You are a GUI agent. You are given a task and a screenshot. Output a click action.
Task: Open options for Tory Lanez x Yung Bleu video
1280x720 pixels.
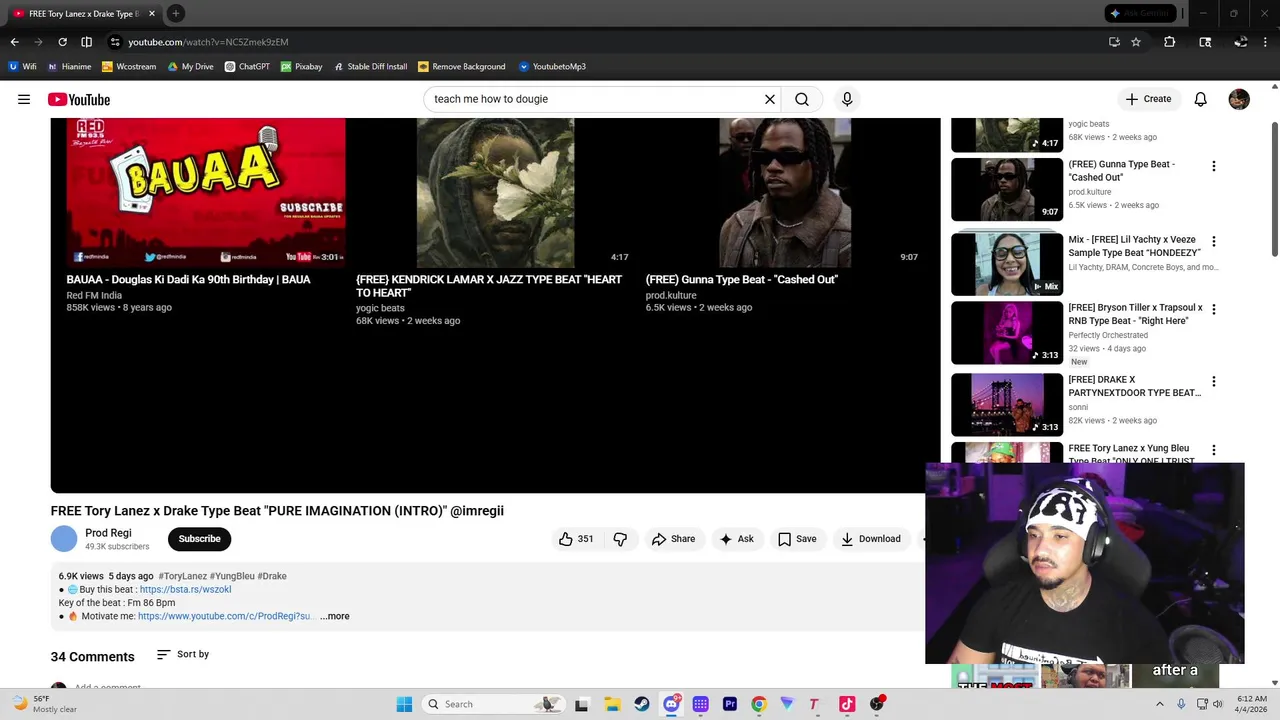point(1214,450)
